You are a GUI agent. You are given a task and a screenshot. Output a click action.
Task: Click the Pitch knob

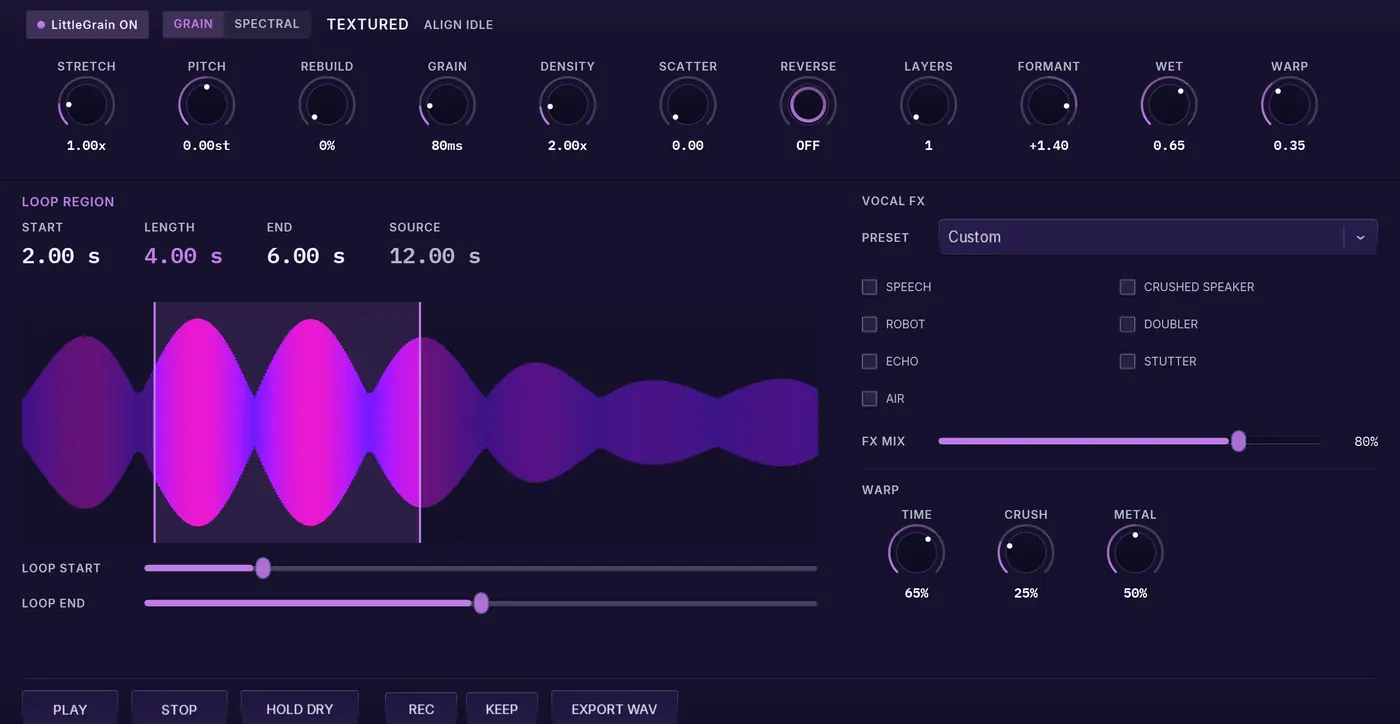[207, 105]
